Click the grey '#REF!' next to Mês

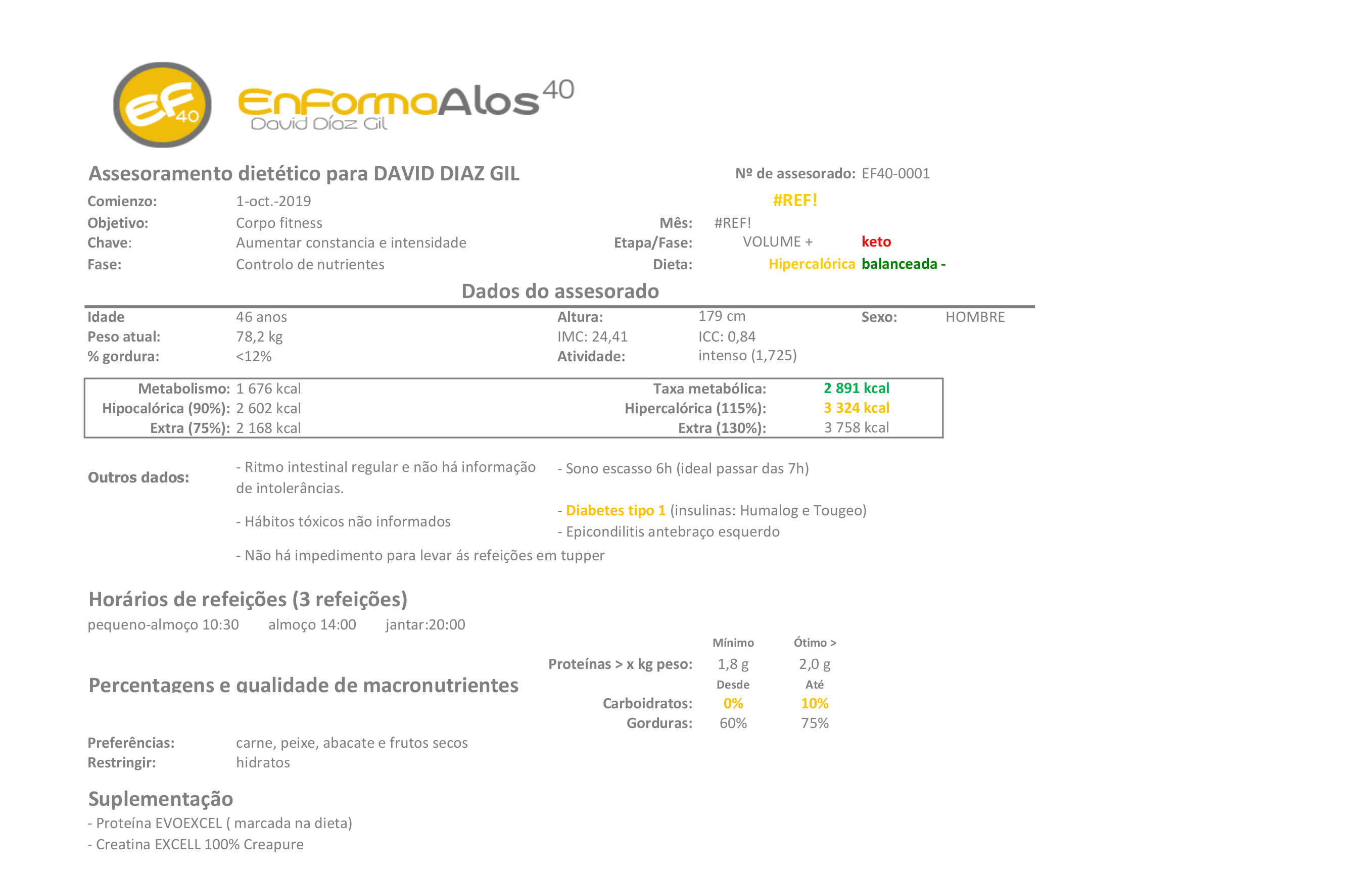click(x=733, y=223)
